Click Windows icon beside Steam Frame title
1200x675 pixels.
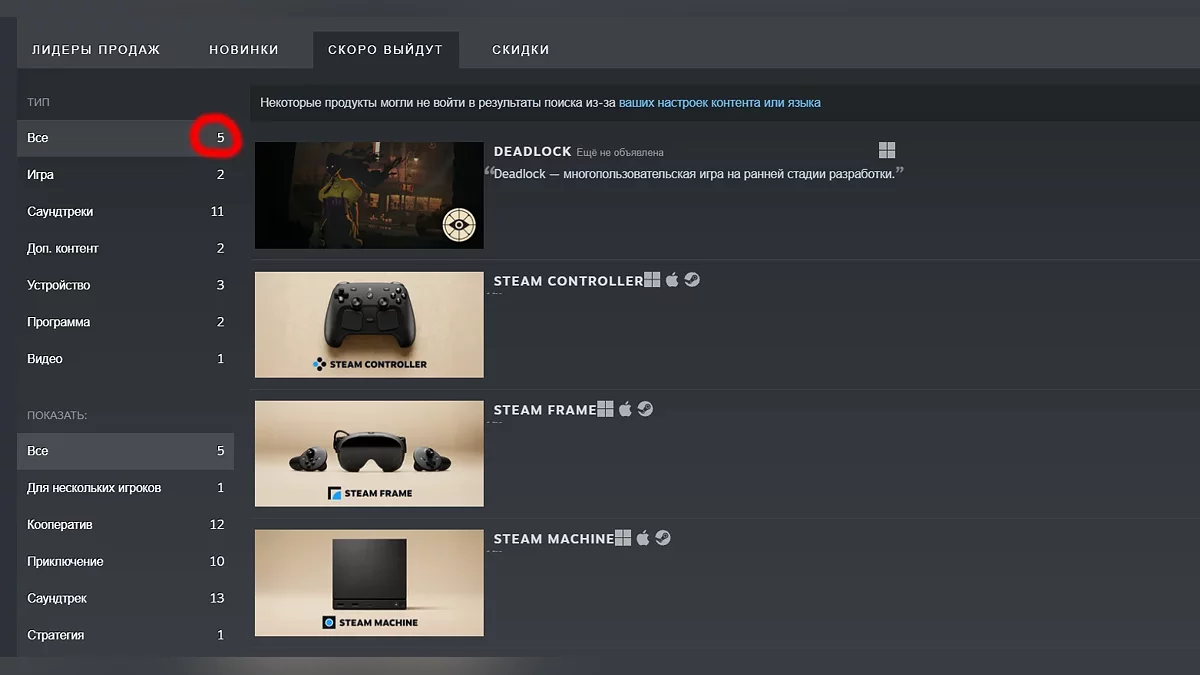(x=605, y=409)
